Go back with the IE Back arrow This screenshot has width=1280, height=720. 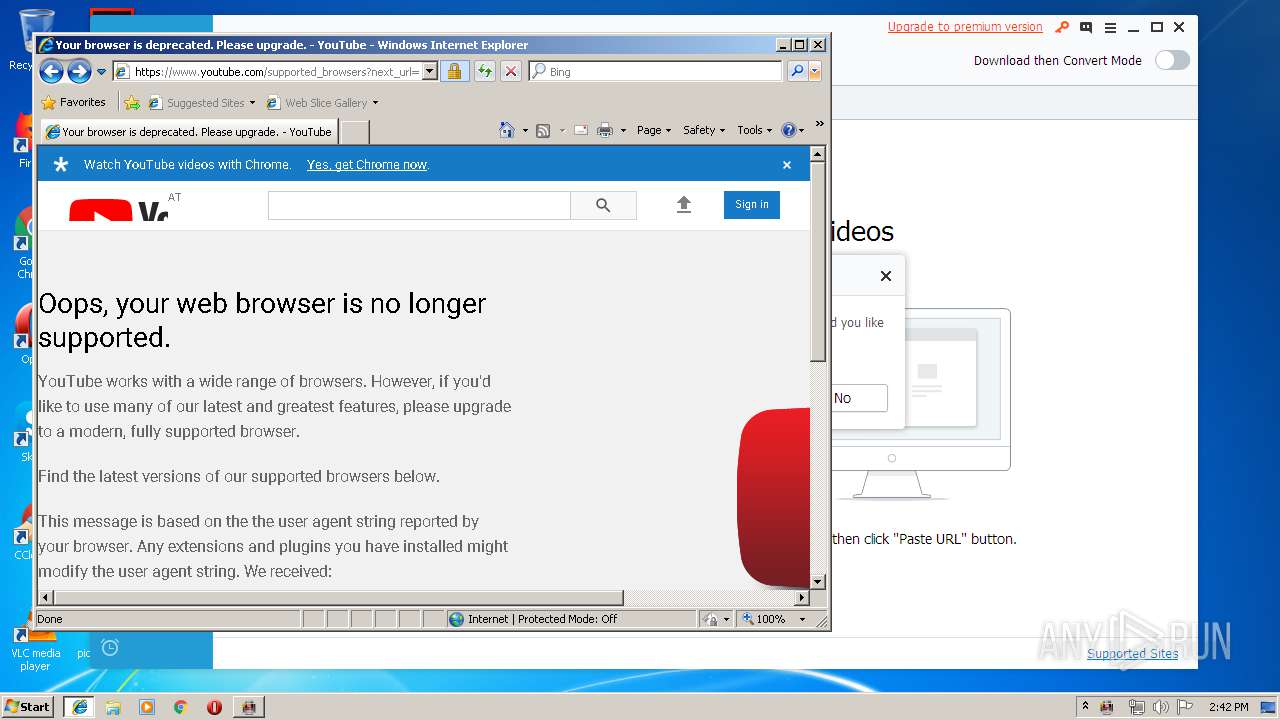(51, 71)
